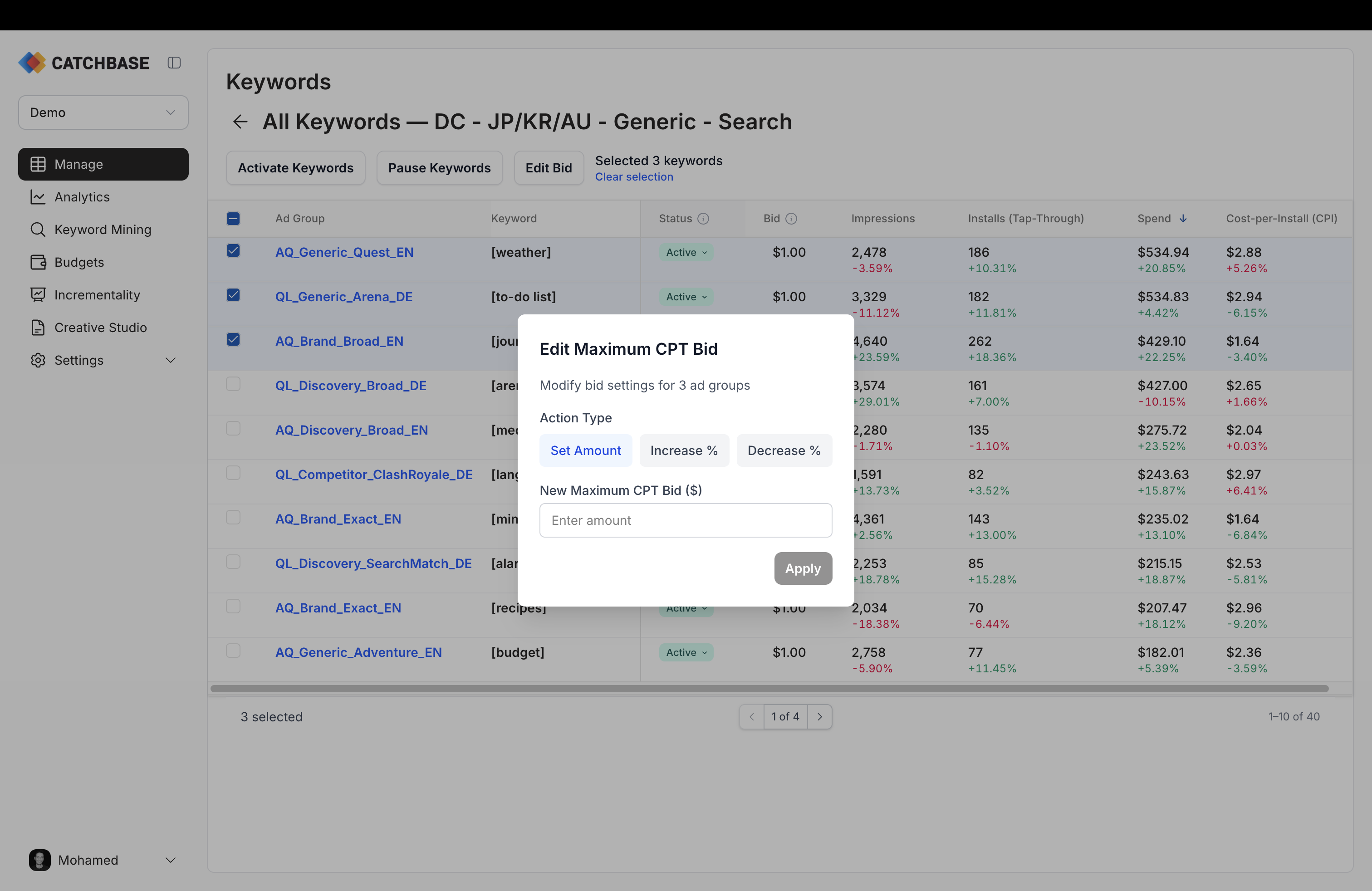The image size is (1372, 891).
Task: Open the Budgets section icon
Action: 38,262
